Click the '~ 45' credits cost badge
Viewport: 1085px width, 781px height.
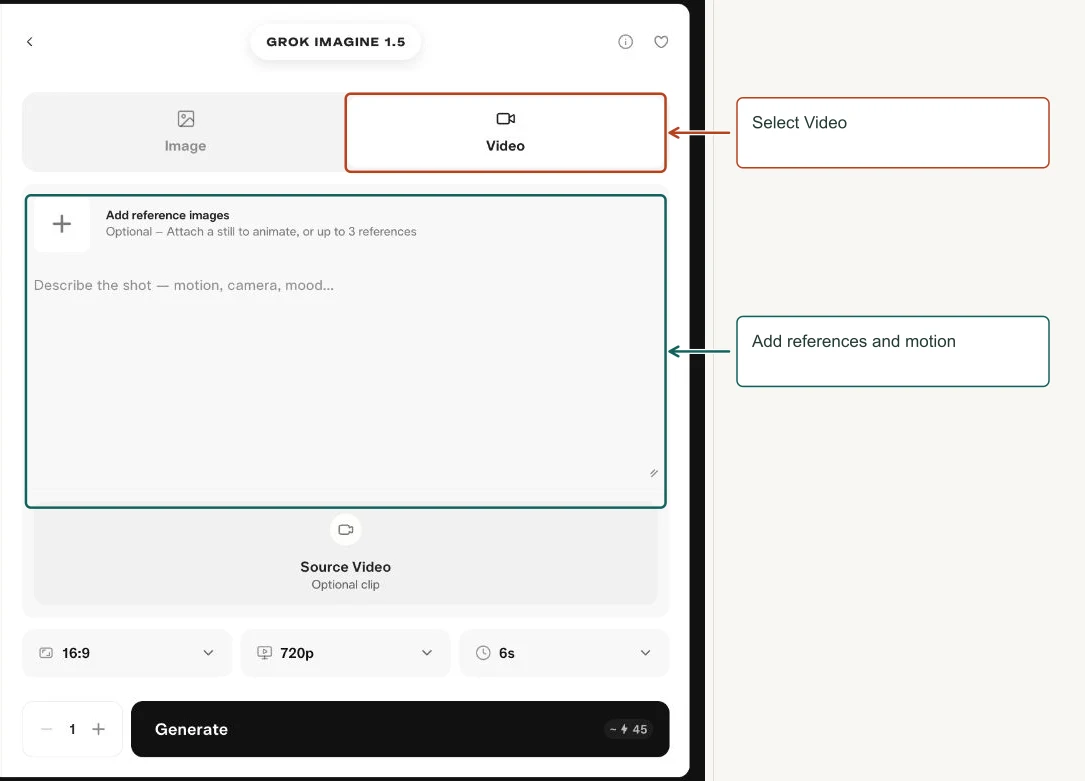click(x=628, y=729)
